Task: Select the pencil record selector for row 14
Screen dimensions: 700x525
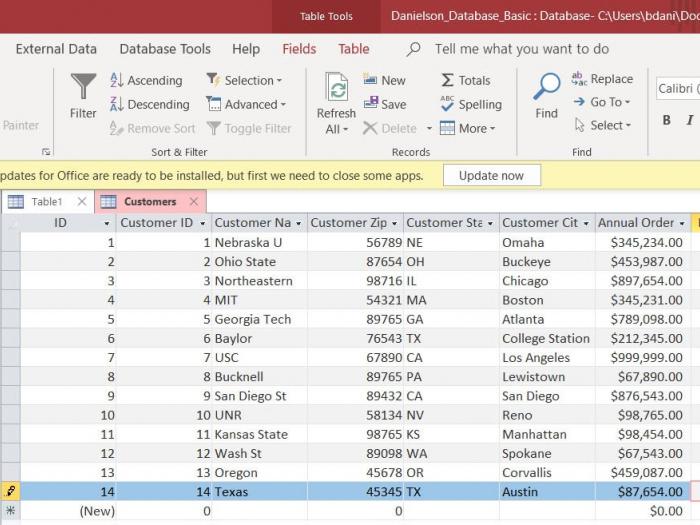Action: pyautogui.click(x=10, y=492)
